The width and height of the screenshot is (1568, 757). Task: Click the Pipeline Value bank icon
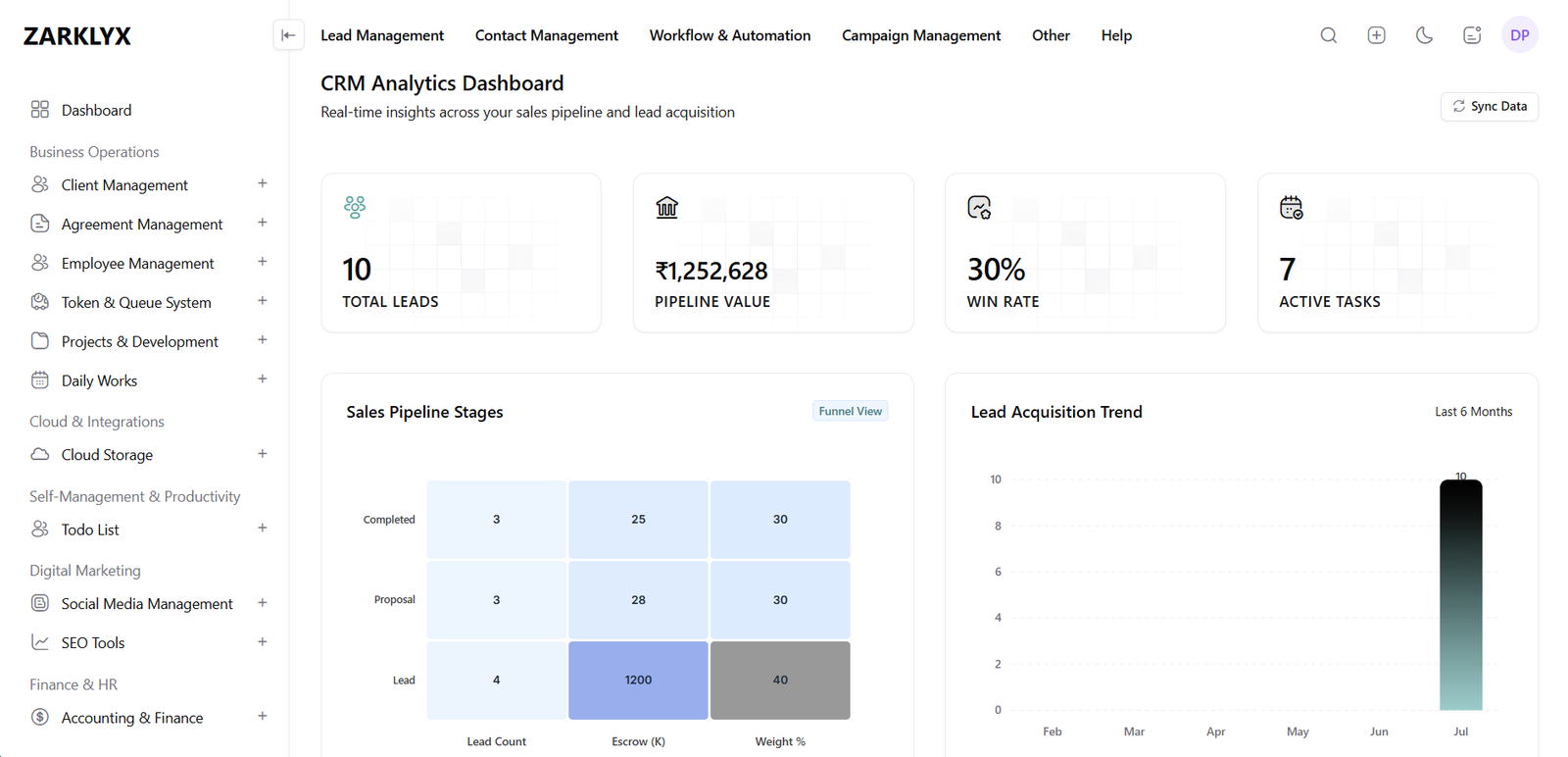click(667, 207)
